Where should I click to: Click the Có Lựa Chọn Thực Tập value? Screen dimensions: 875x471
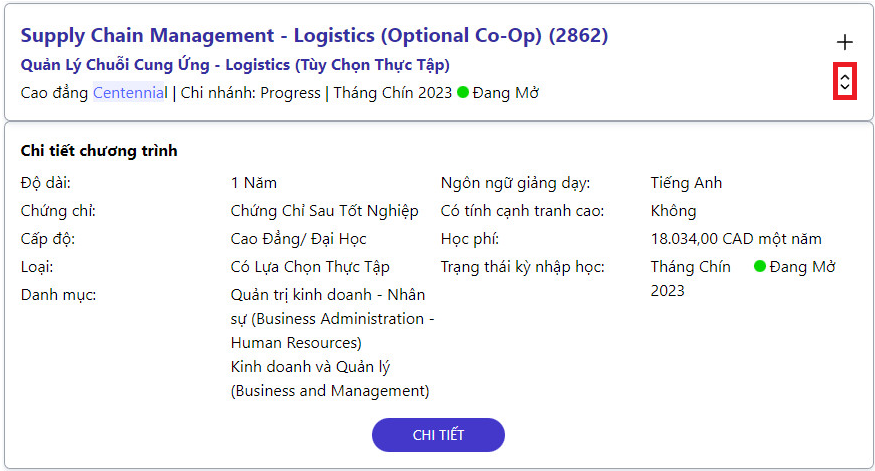click(x=310, y=267)
